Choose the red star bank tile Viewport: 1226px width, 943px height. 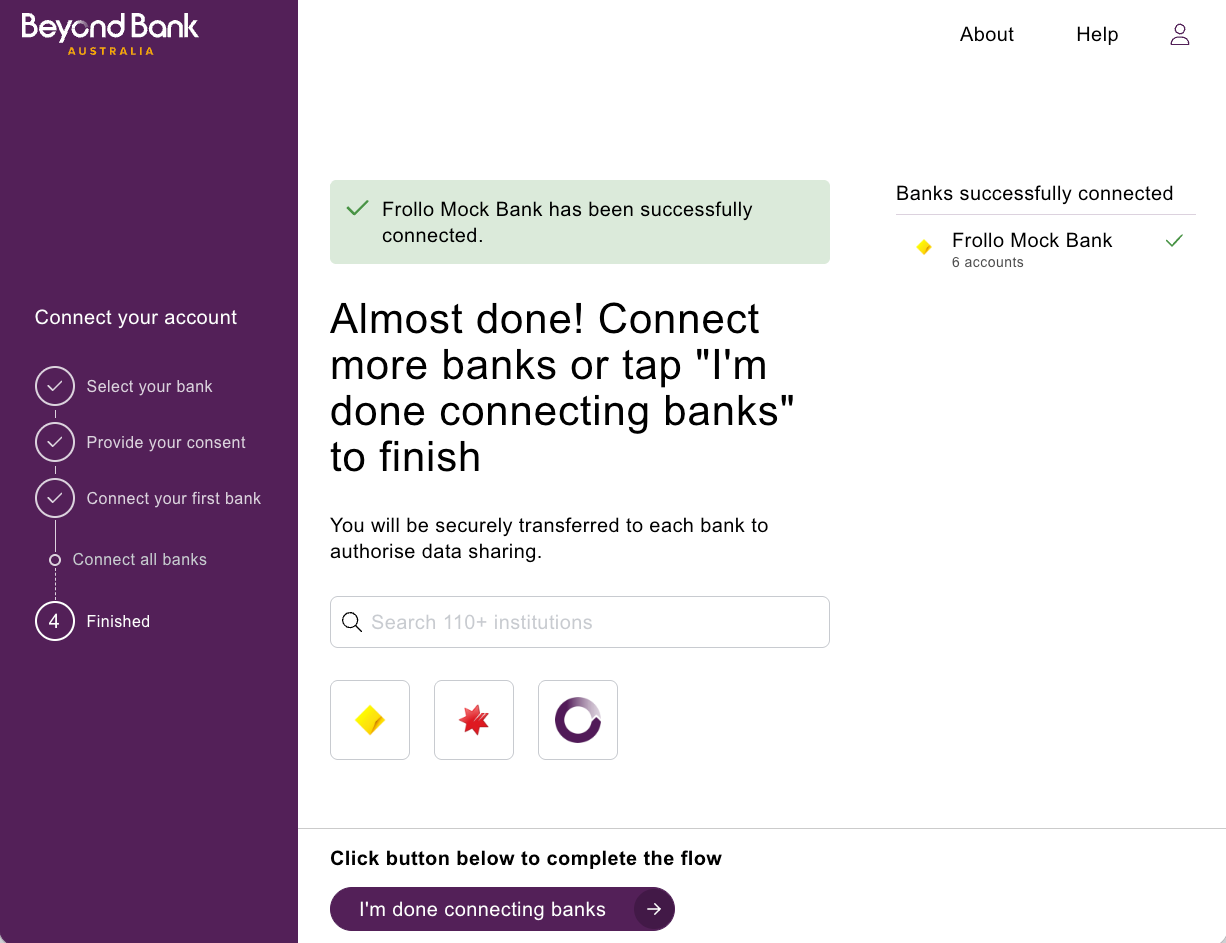tap(474, 720)
